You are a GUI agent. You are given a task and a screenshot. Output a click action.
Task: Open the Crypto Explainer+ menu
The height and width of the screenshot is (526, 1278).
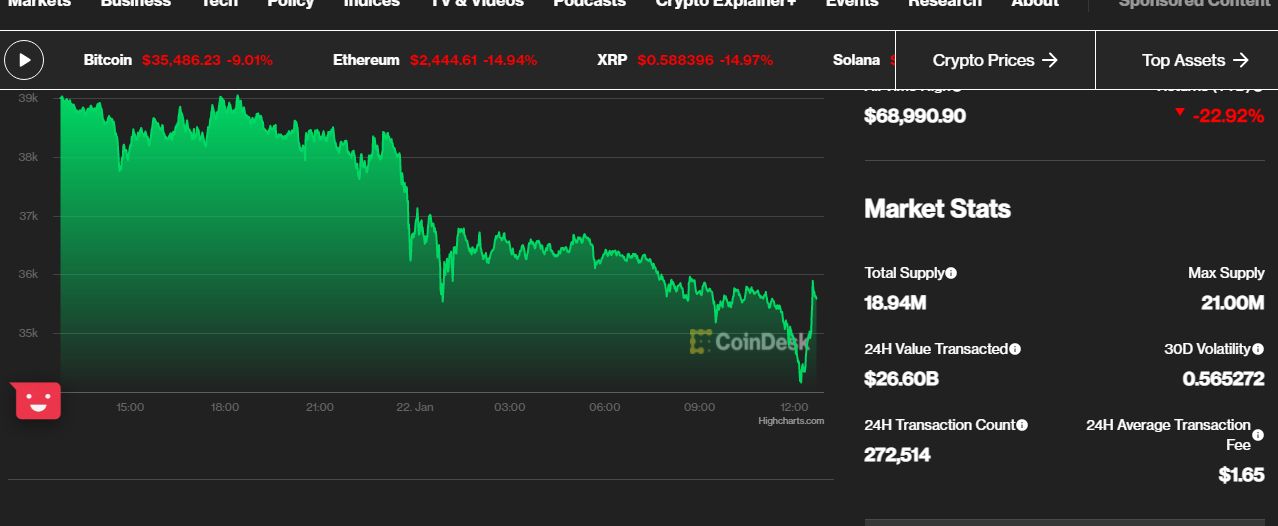pos(726,3)
